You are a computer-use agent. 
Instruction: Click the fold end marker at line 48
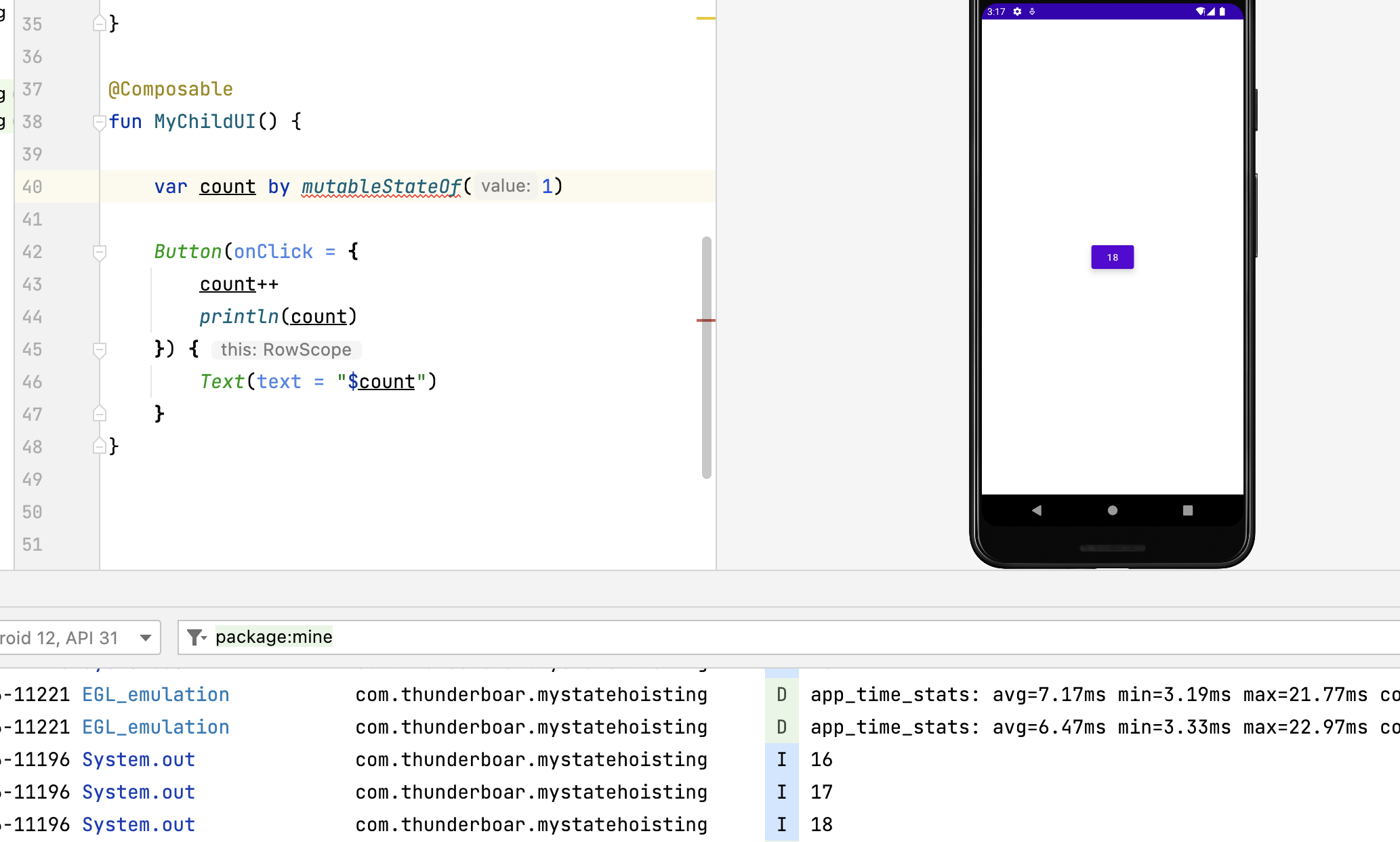tap(99, 446)
